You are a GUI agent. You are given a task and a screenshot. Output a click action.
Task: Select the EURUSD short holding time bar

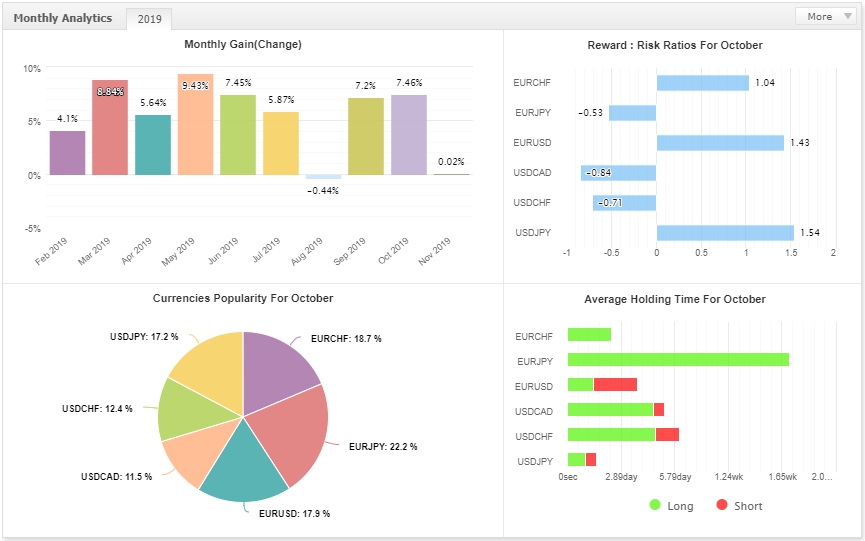click(615, 384)
